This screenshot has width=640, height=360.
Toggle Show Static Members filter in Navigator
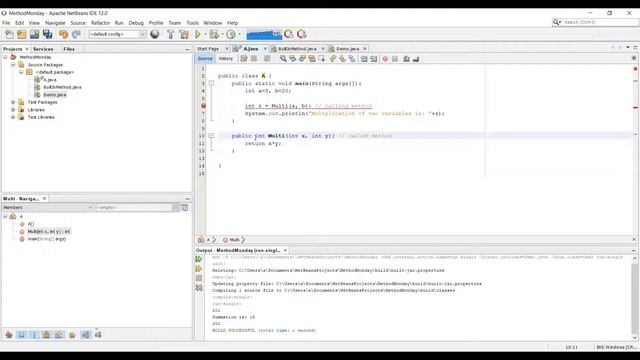click(x=34, y=335)
